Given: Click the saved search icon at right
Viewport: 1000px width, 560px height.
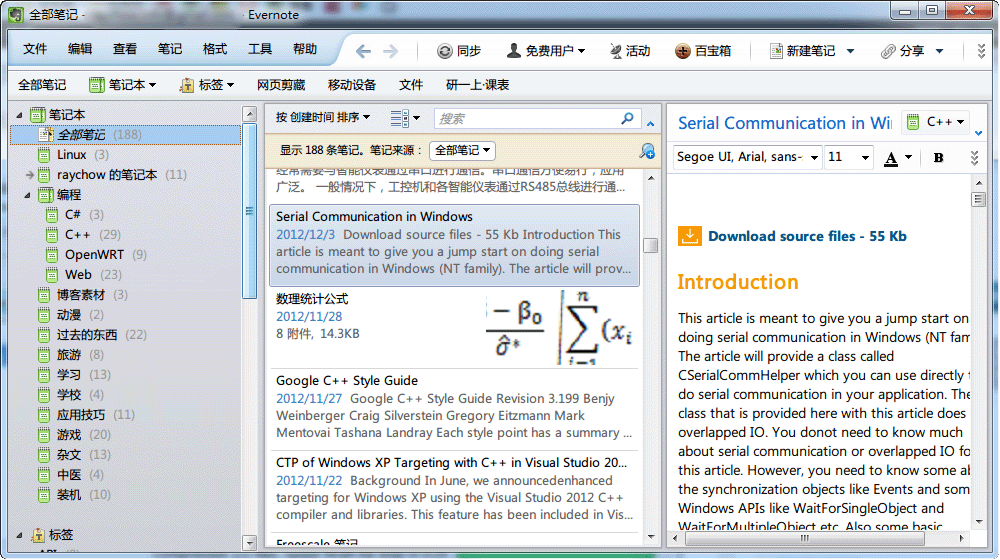Looking at the screenshot, I should point(647,151).
